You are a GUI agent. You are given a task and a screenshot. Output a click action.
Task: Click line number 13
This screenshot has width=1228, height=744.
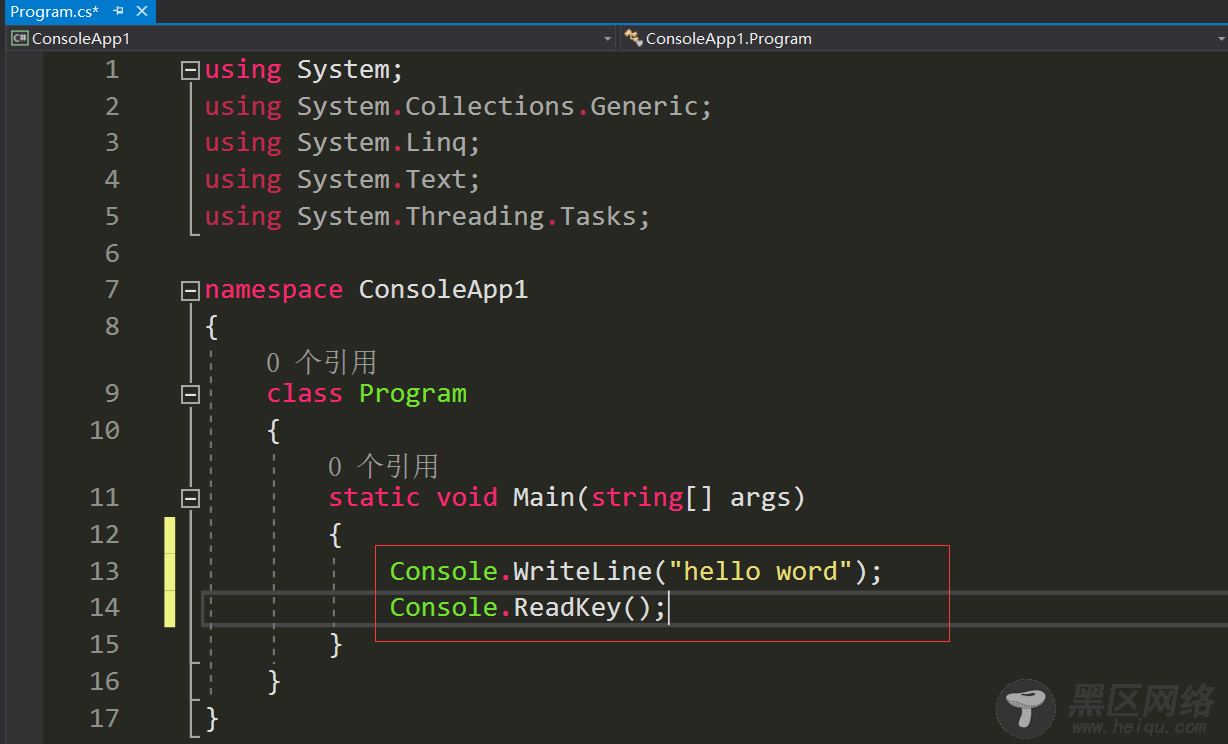tap(104, 571)
